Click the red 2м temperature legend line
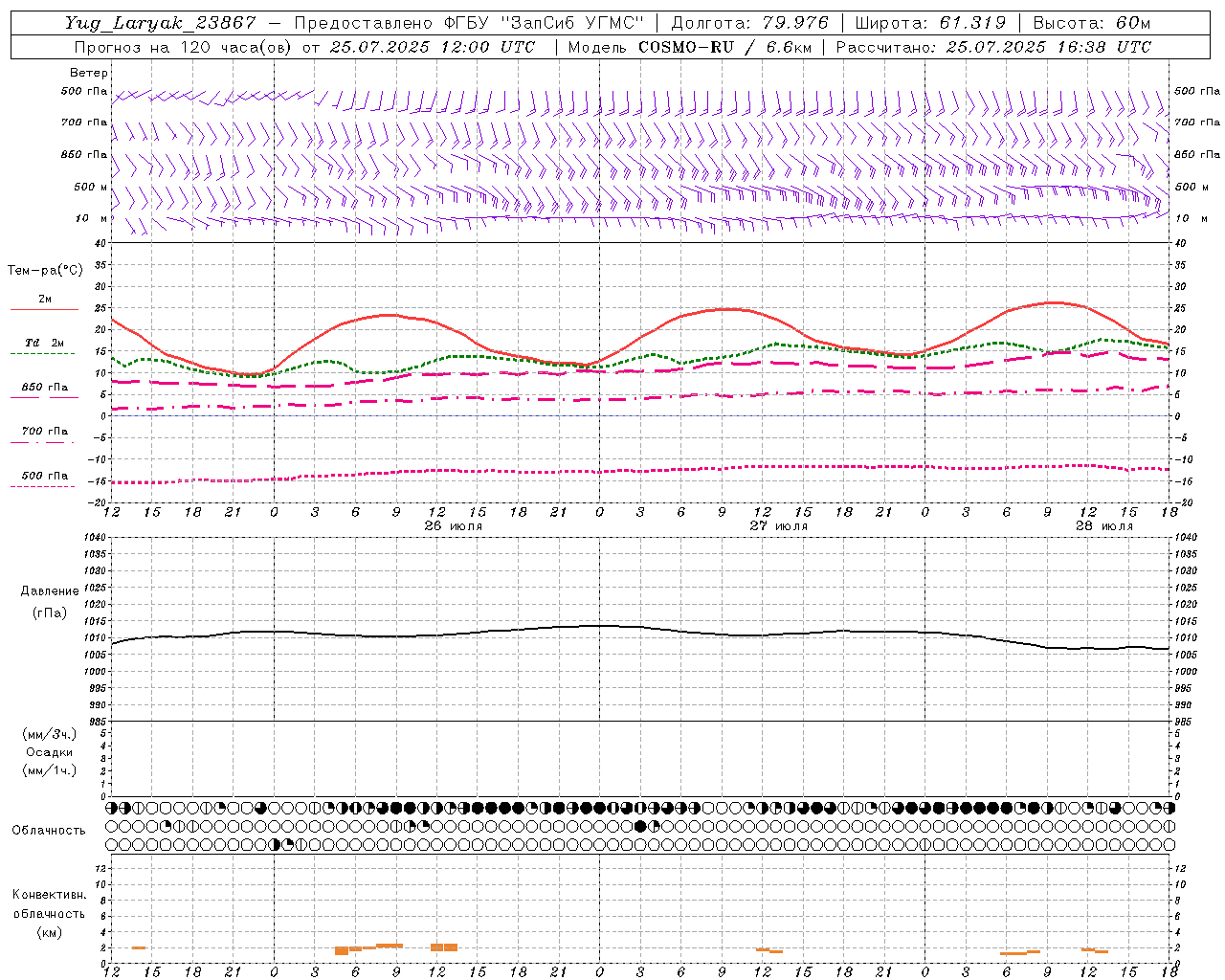This screenshot has width=1225, height=980. click(44, 310)
